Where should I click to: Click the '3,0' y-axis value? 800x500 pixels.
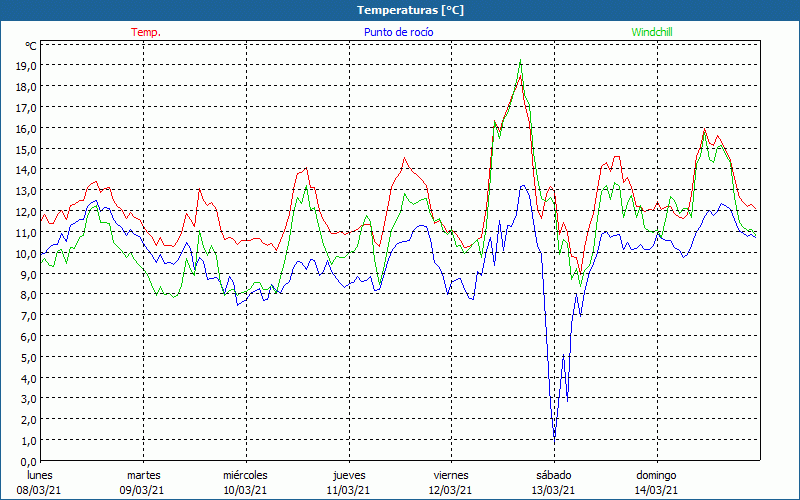point(29,399)
